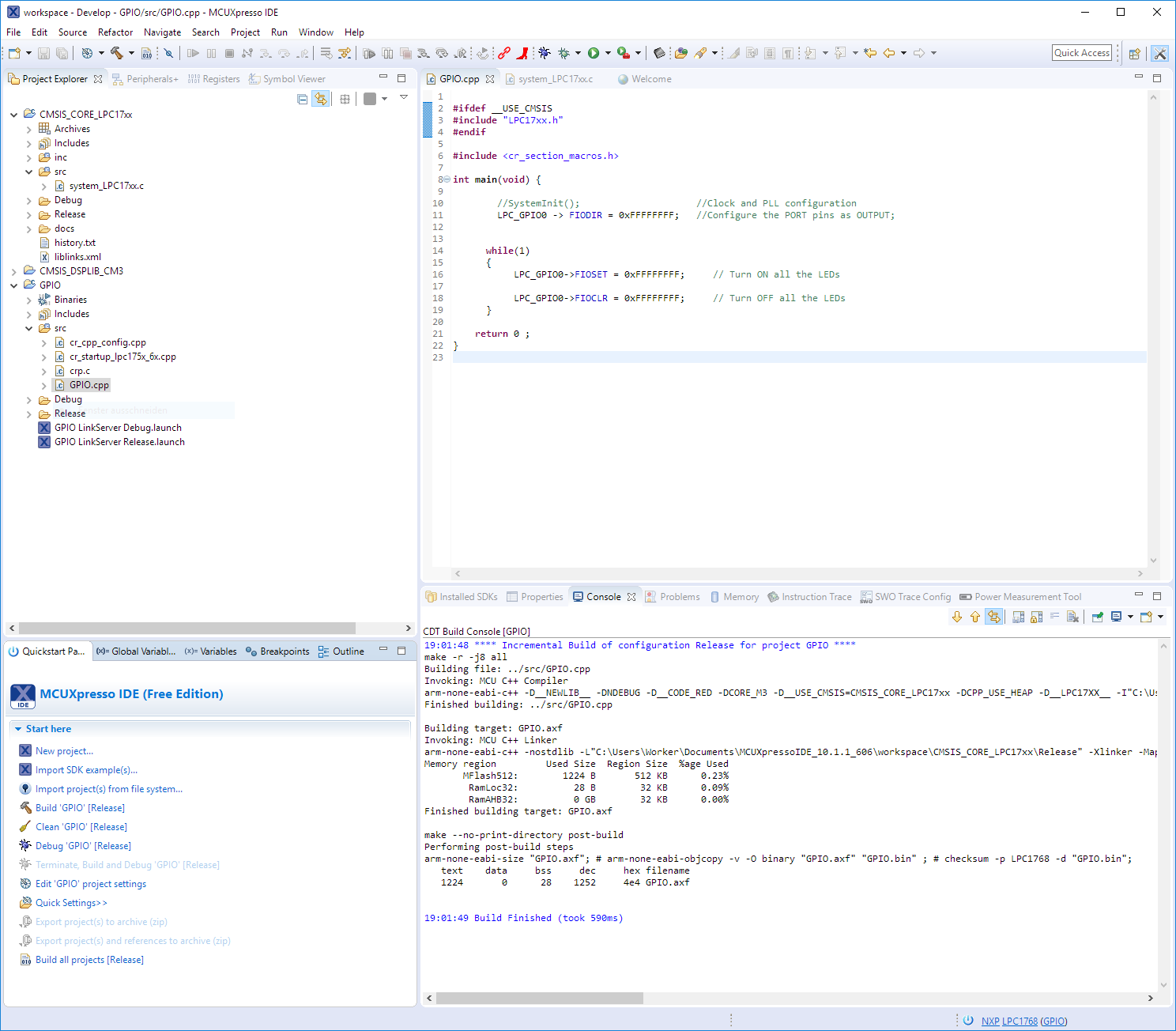Click the Last Edit Location arrow icon
Viewport: 1176px width, 1031px height.
pyautogui.click(x=870, y=53)
